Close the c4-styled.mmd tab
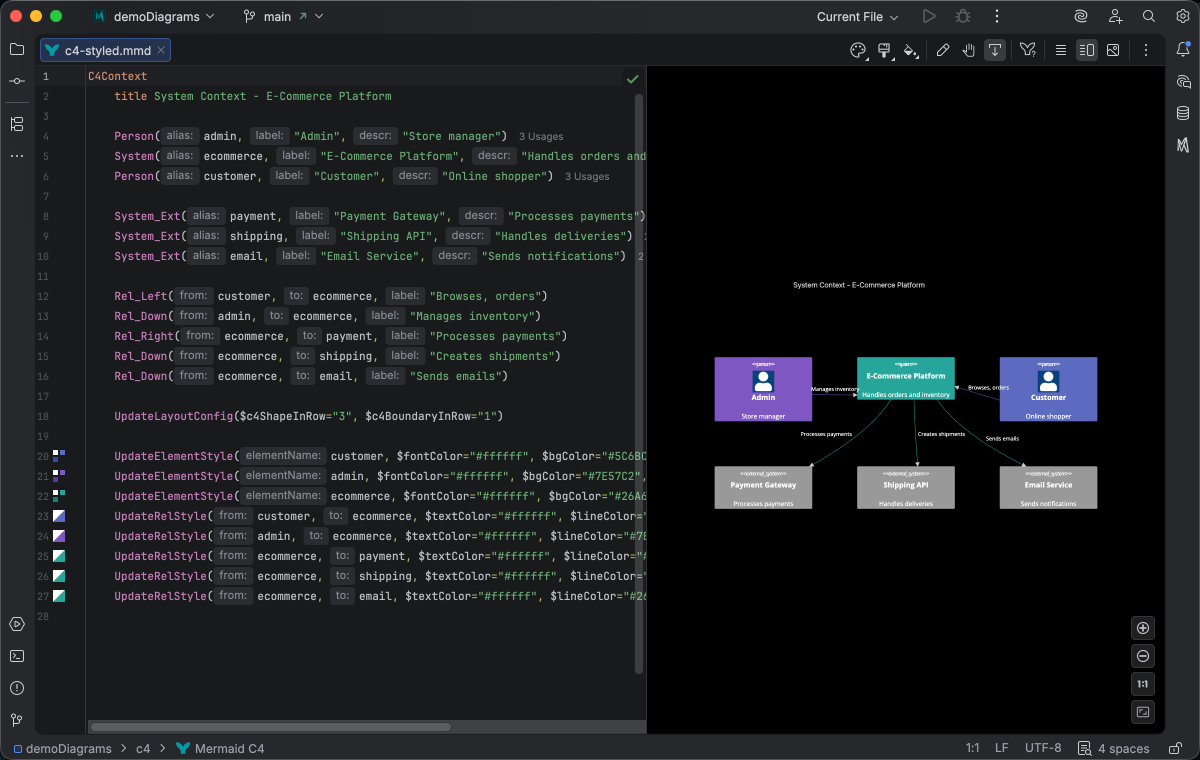This screenshot has width=1200, height=760. point(162,50)
